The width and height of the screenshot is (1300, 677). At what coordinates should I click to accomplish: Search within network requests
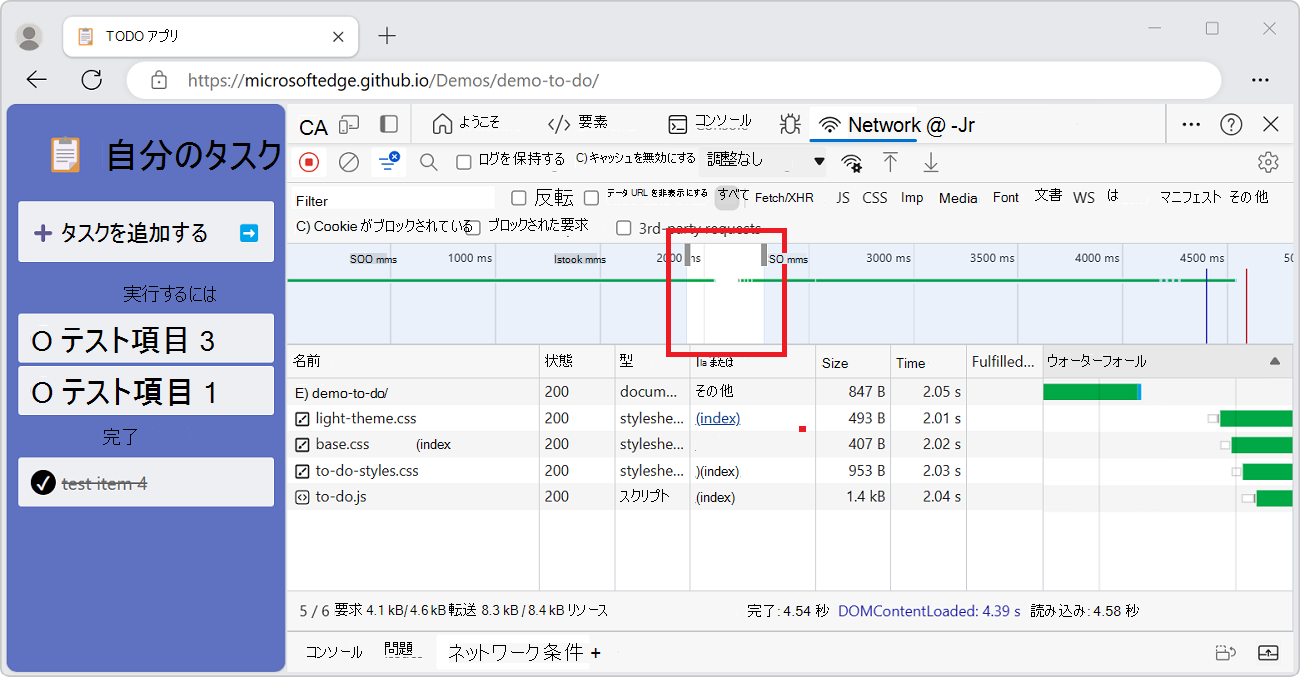tap(428, 161)
